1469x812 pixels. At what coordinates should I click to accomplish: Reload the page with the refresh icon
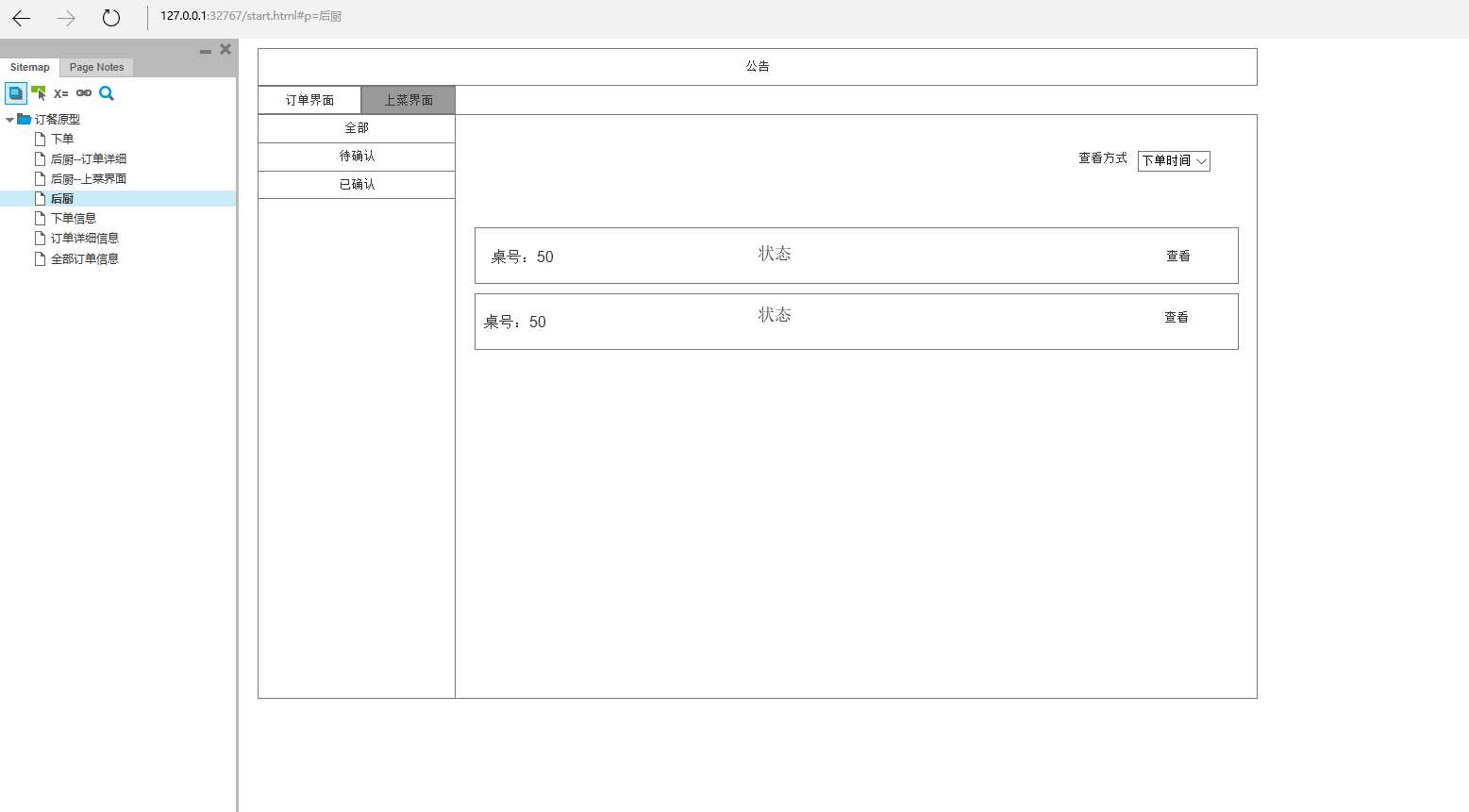tap(111, 18)
